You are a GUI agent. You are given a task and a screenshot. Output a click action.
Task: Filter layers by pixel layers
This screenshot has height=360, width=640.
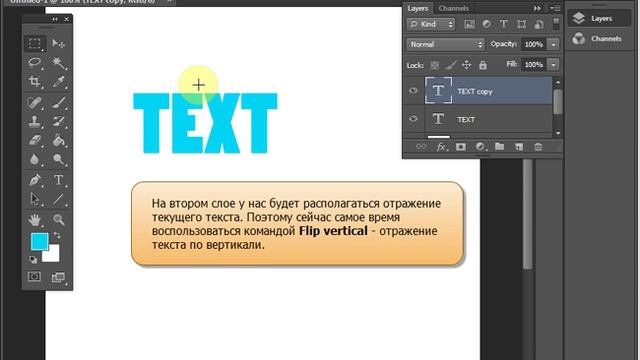pyautogui.click(x=469, y=24)
